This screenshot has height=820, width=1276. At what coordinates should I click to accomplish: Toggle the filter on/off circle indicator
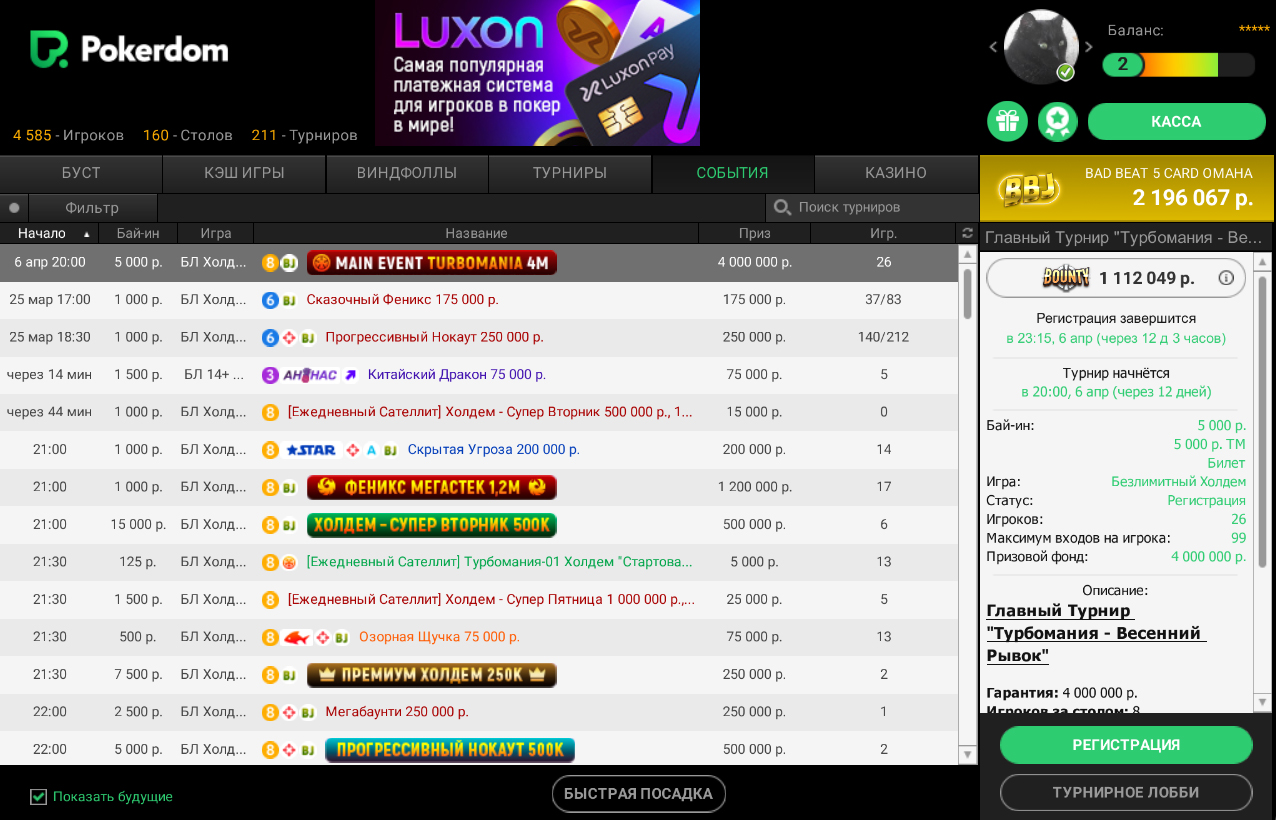point(14,208)
